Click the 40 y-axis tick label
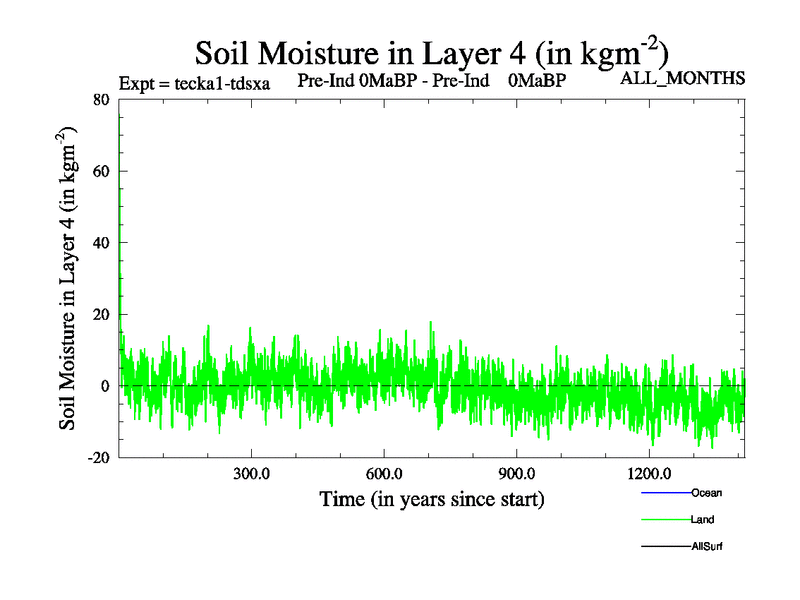Image resolution: width=800 pixels, height=600 pixels. [100, 243]
